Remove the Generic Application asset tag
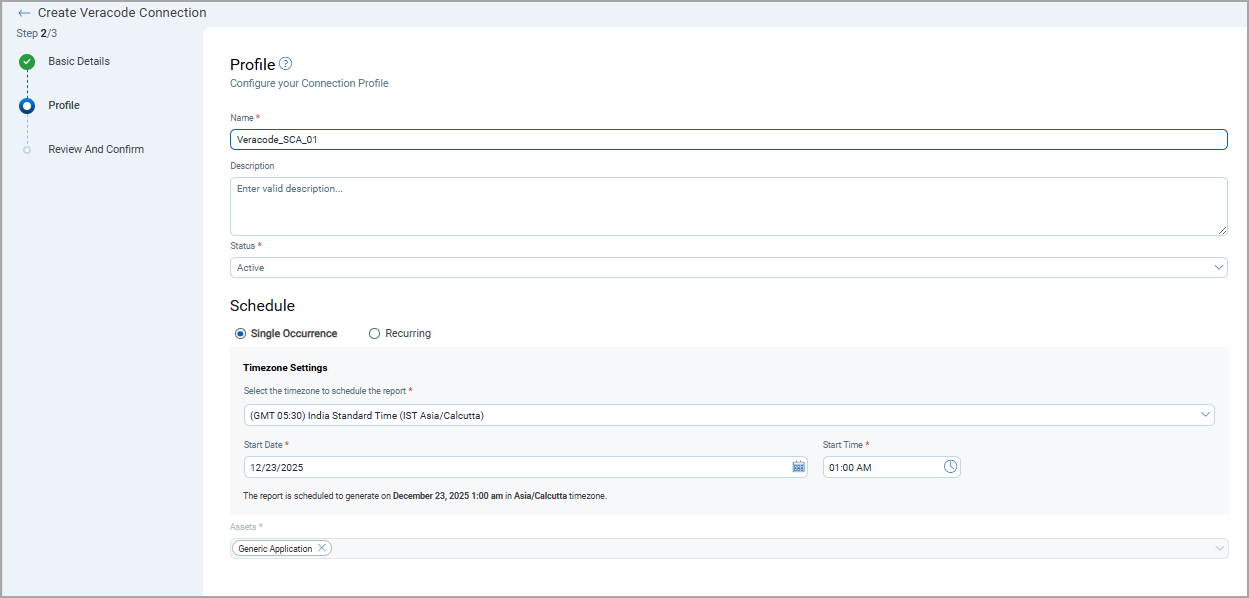 point(321,548)
